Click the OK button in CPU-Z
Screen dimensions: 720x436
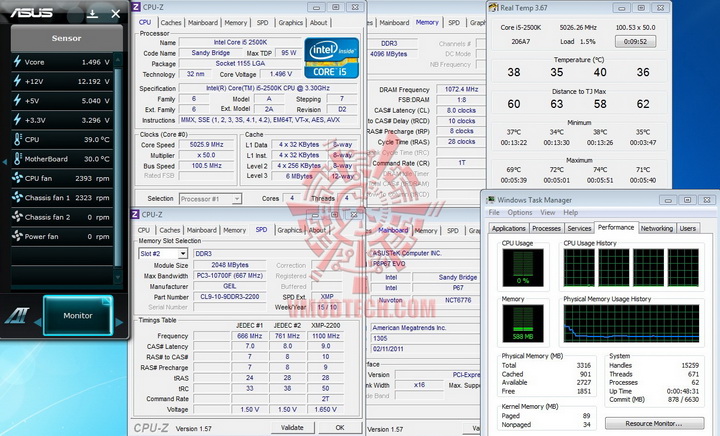click(x=340, y=427)
